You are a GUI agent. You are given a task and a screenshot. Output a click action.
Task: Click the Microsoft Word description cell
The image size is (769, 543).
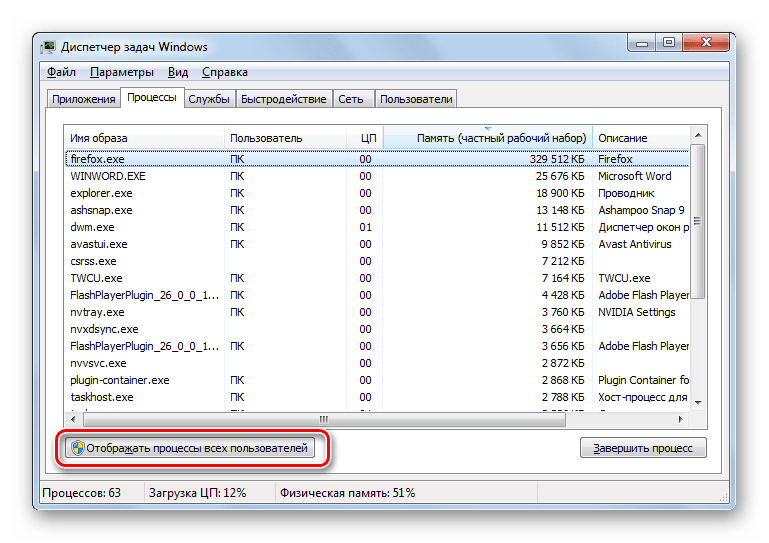(635, 176)
